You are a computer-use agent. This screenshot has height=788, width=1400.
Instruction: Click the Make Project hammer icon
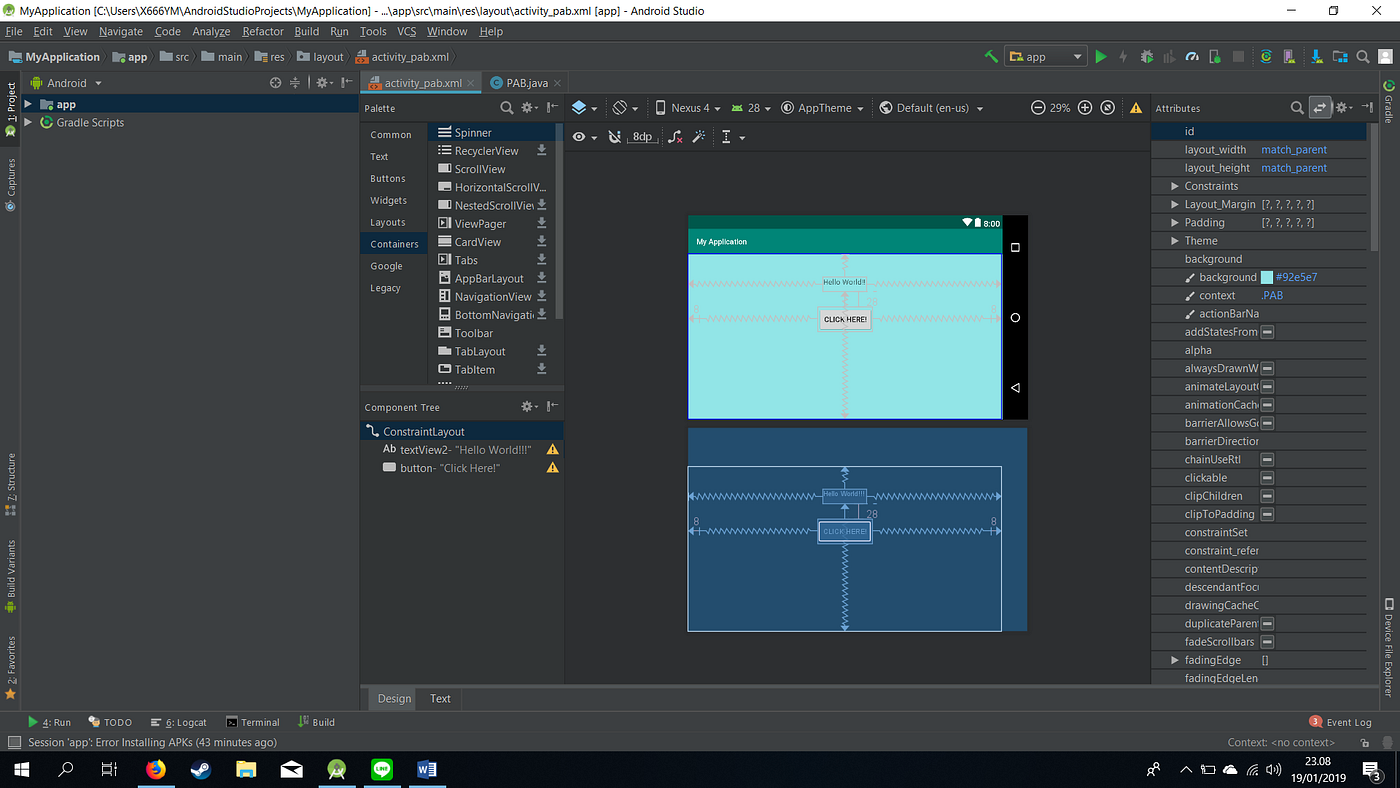[x=990, y=57]
